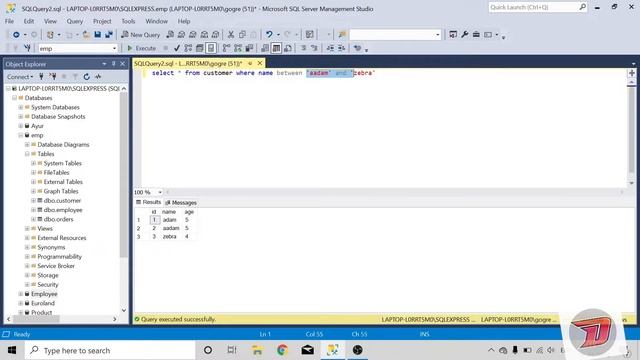640x360 pixels.
Task: Refresh the Object Explorer tree
Action: coord(87,77)
